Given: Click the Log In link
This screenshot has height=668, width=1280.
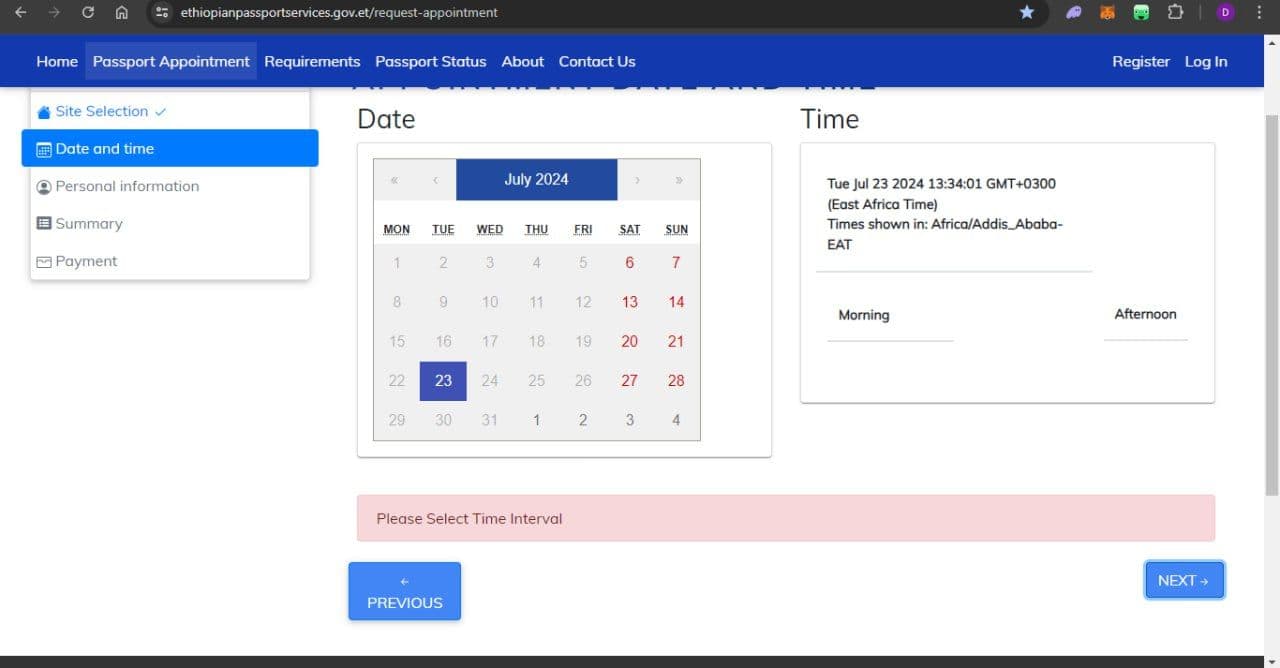Looking at the screenshot, I should [x=1206, y=61].
